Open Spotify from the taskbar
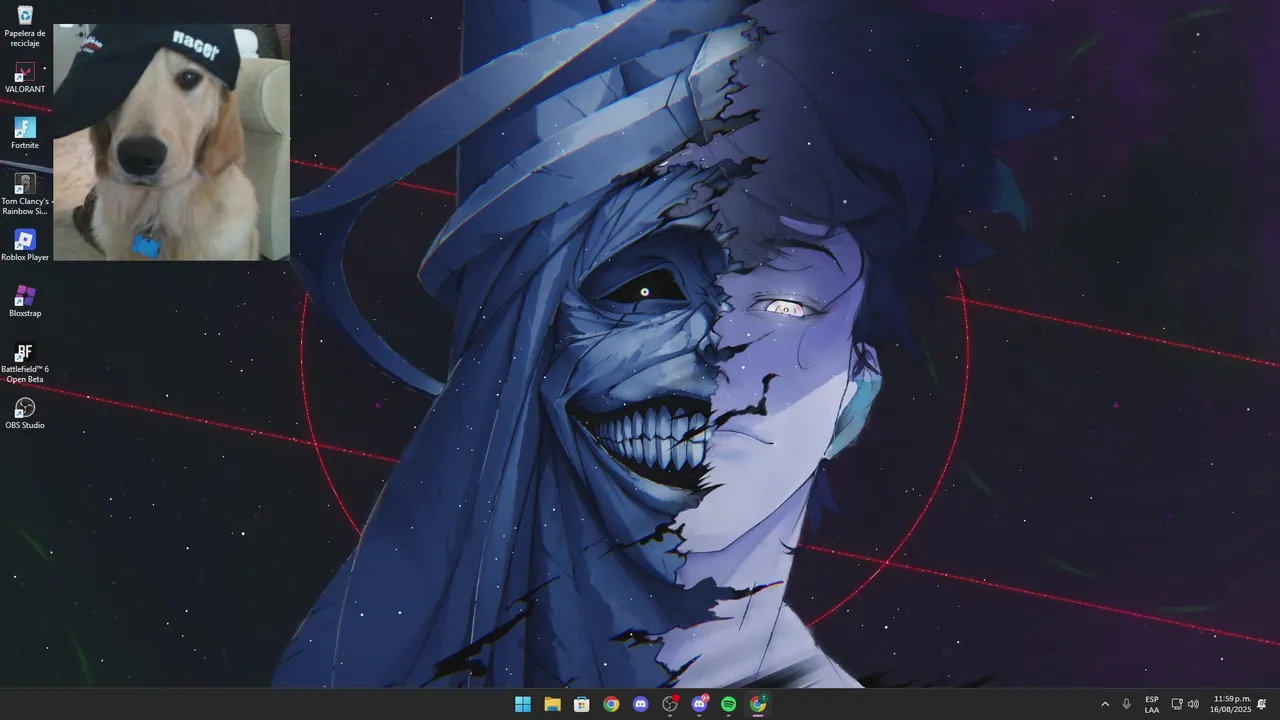Viewport: 1280px width, 720px height. (728, 704)
